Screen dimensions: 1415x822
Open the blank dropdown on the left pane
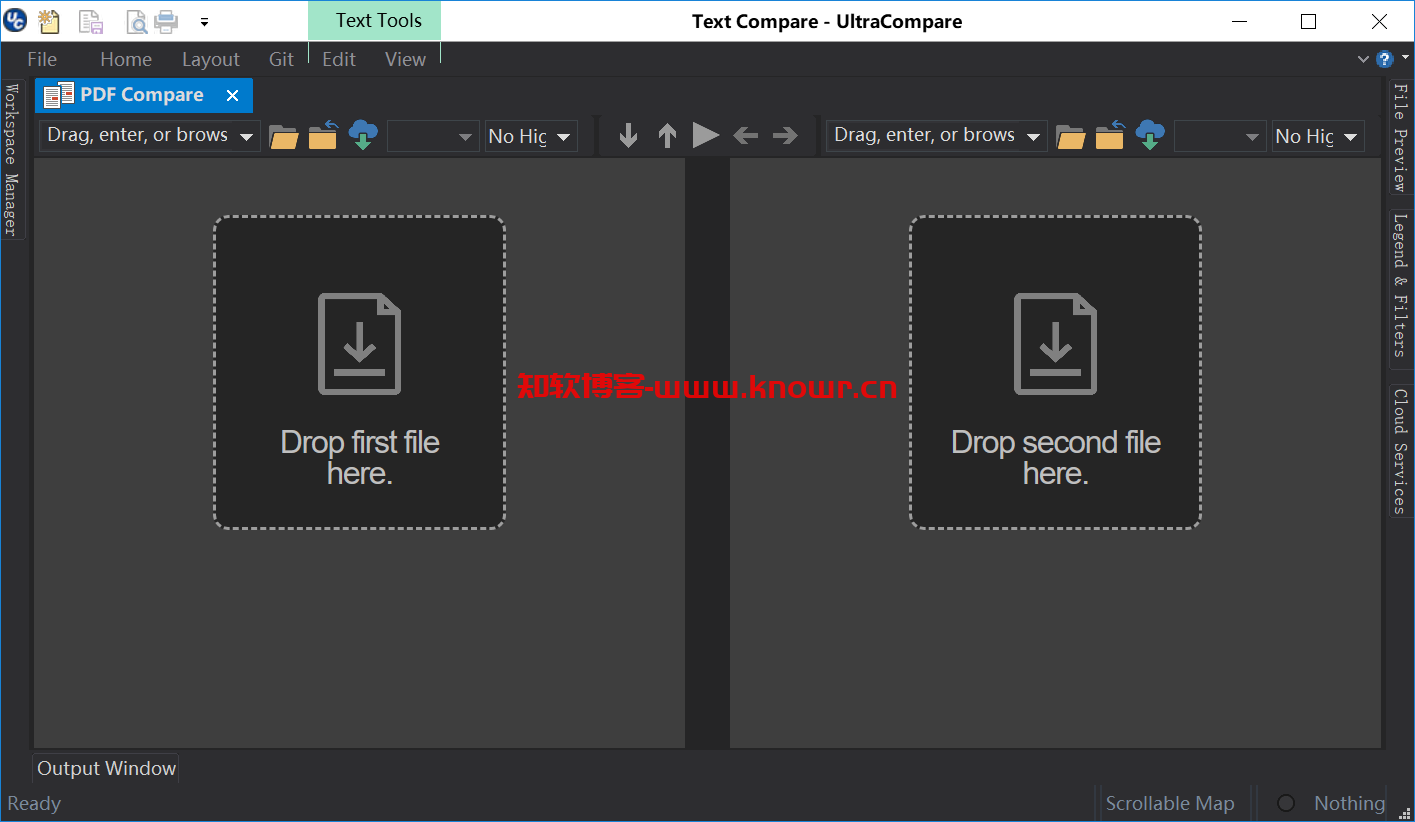click(433, 136)
